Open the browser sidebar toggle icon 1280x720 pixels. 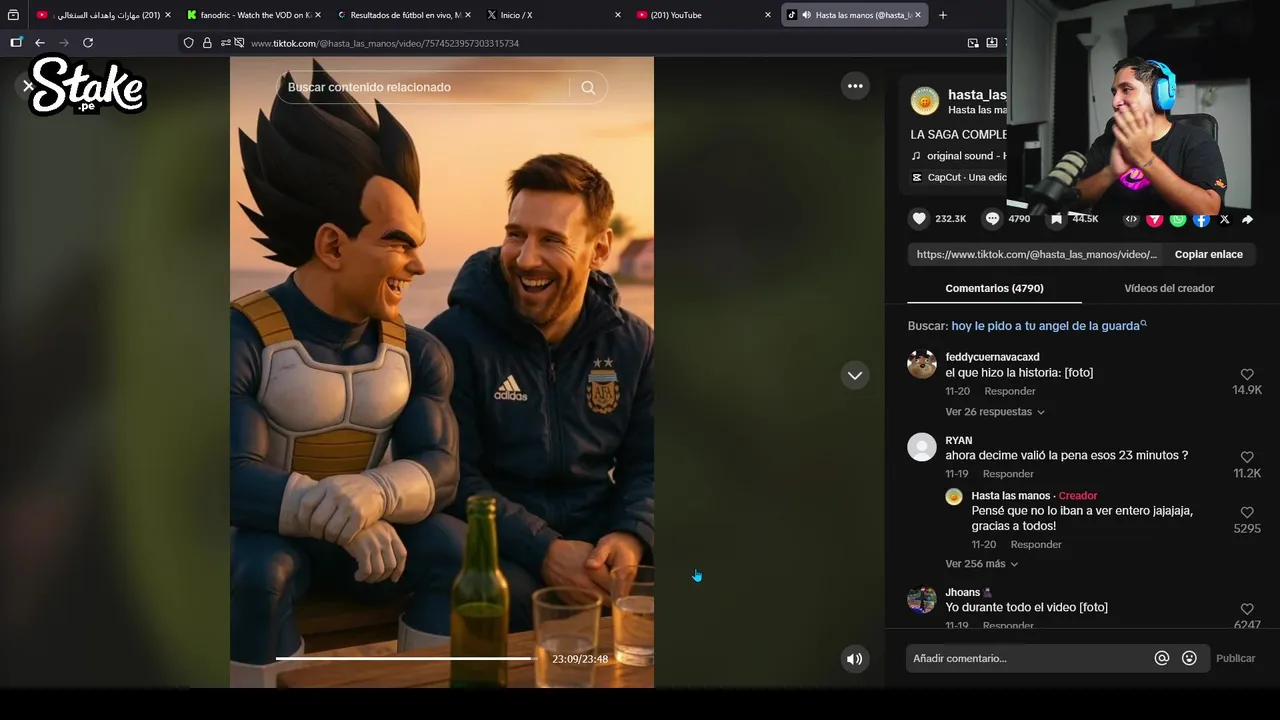pyautogui.click(x=16, y=43)
